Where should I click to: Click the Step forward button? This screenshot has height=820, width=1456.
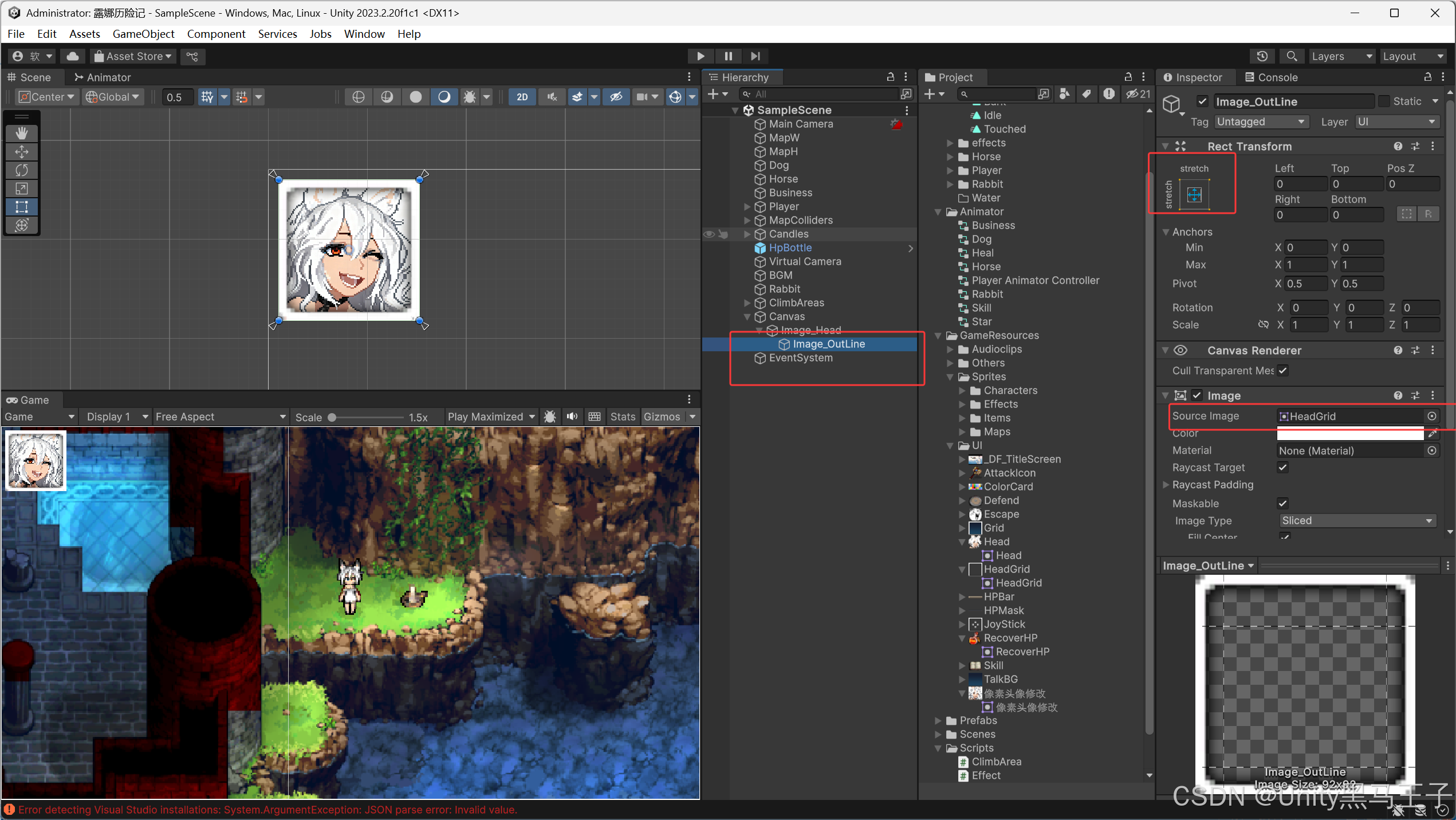[x=755, y=56]
